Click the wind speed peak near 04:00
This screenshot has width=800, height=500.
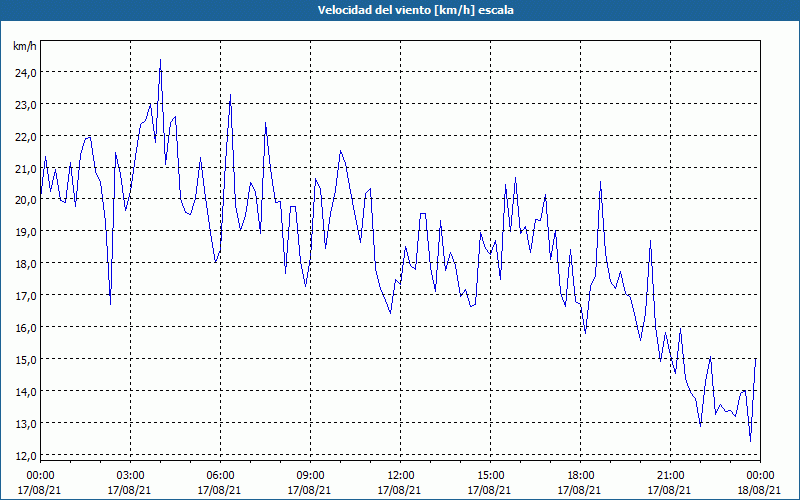[x=160, y=60]
